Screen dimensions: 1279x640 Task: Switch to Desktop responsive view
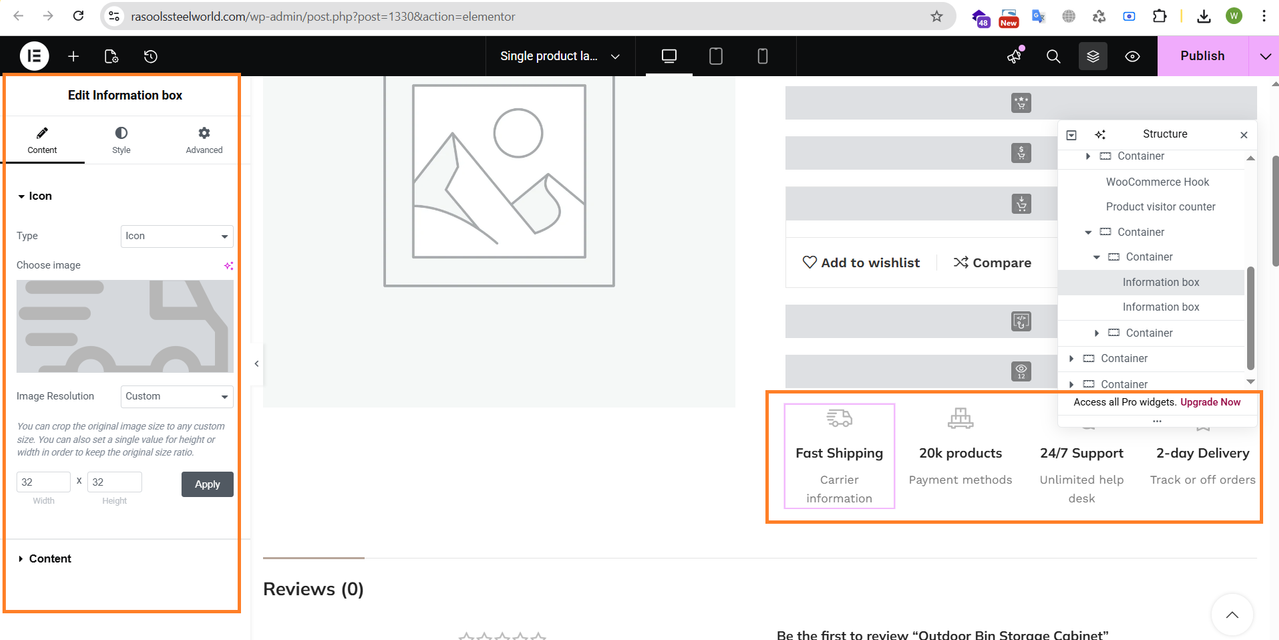(669, 57)
